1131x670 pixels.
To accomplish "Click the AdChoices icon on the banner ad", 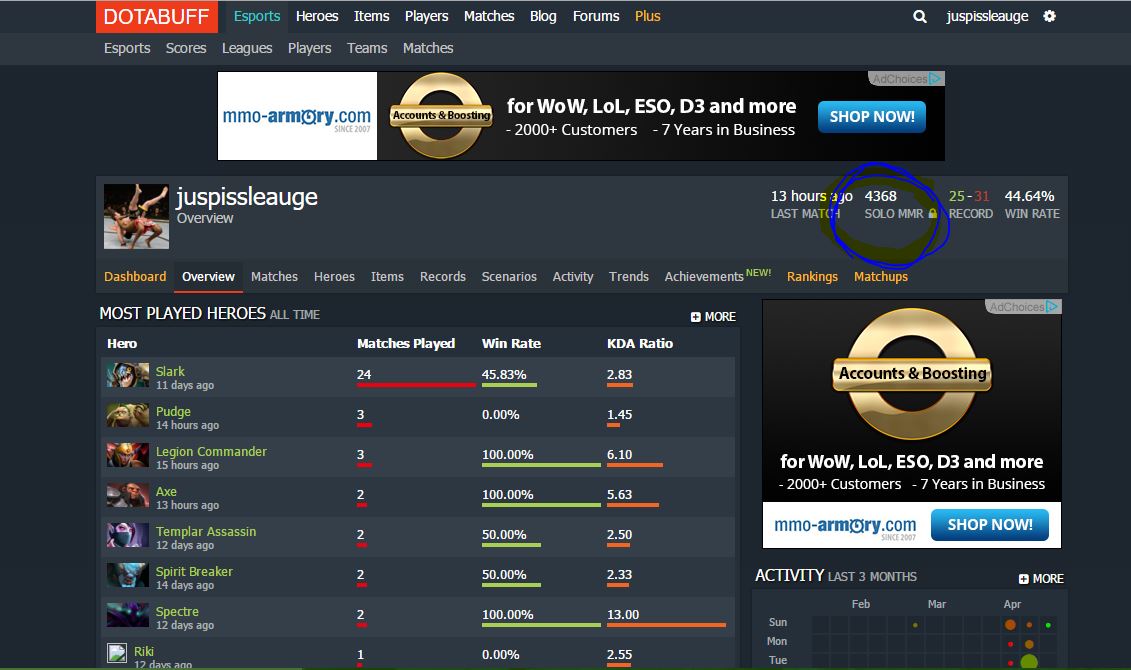I will click(935, 79).
